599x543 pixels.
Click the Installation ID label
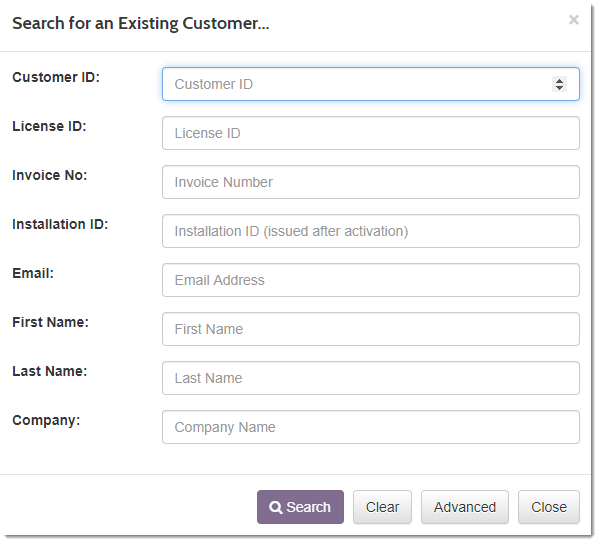click(x=60, y=224)
